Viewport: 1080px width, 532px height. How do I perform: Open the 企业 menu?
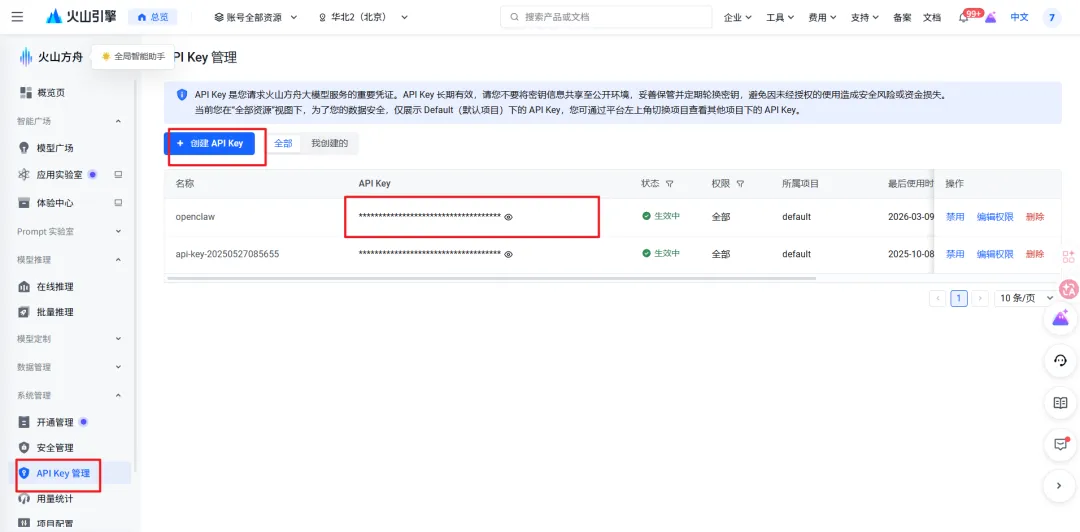[738, 17]
